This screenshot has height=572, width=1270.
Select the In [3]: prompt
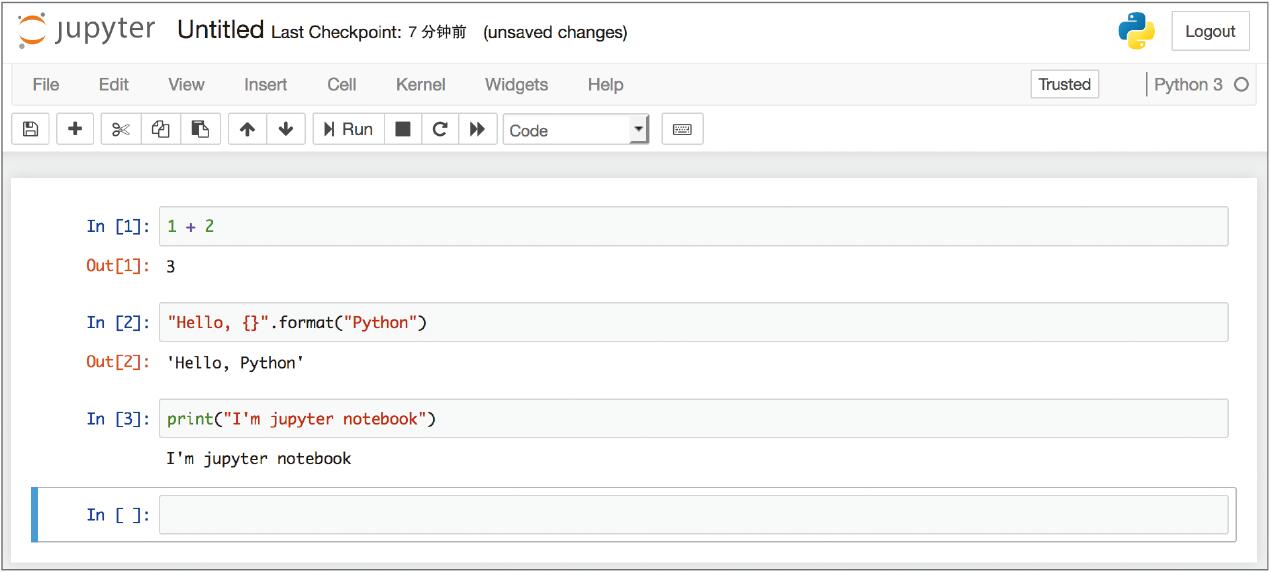point(118,418)
